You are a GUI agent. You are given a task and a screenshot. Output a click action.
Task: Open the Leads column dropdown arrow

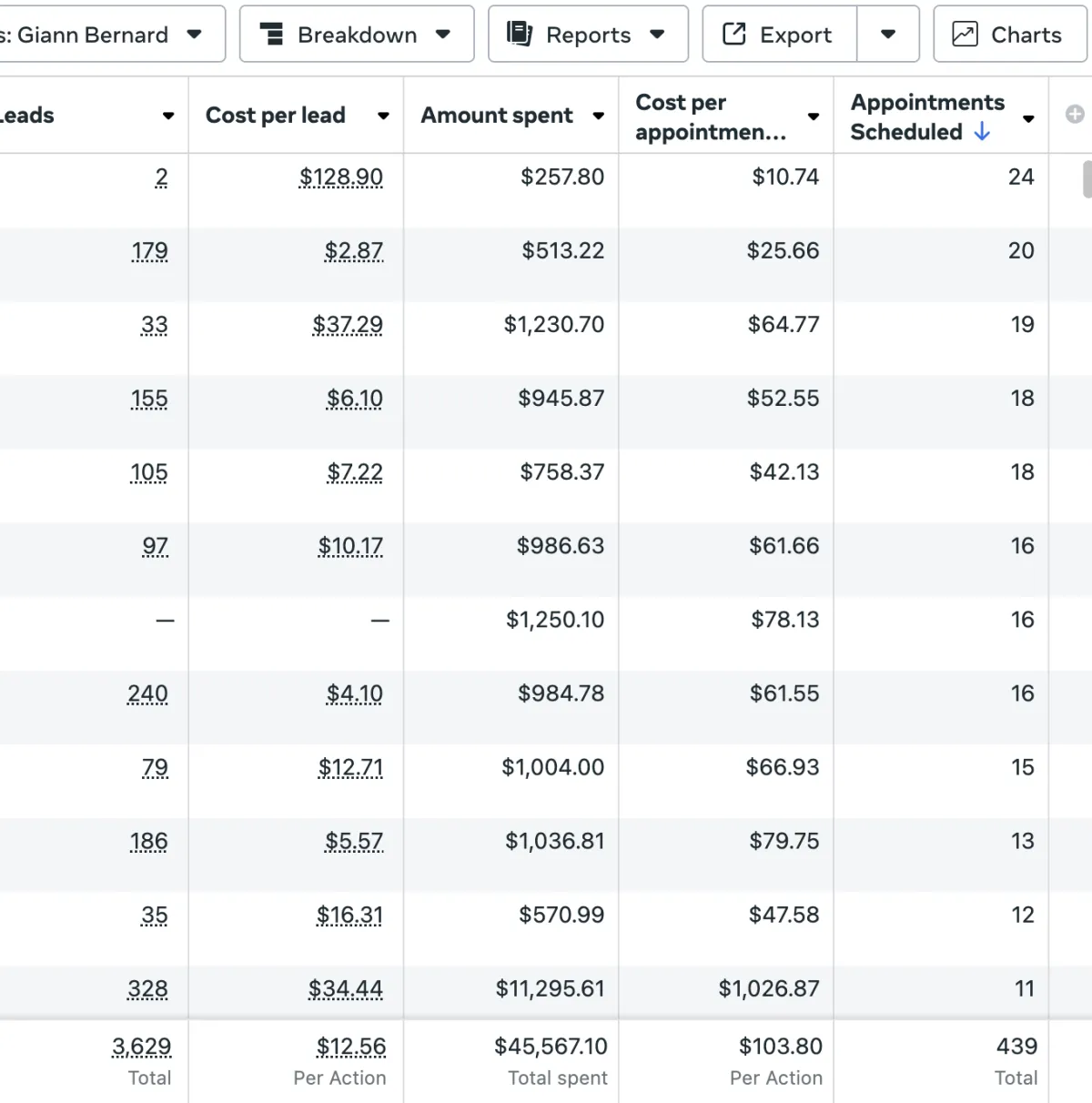pyautogui.click(x=168, y=116)
